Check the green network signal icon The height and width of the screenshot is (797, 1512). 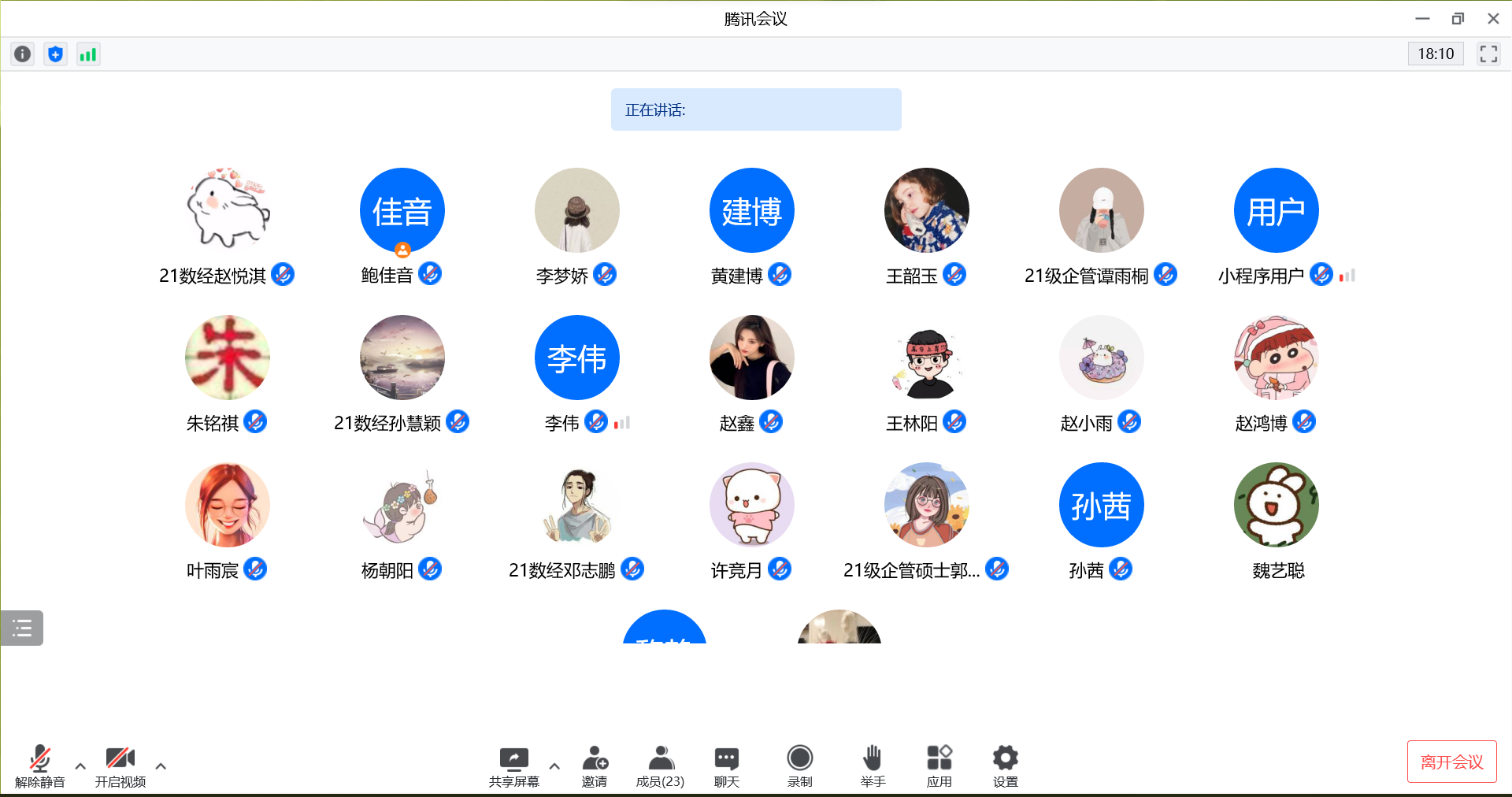tap(88, 54)
